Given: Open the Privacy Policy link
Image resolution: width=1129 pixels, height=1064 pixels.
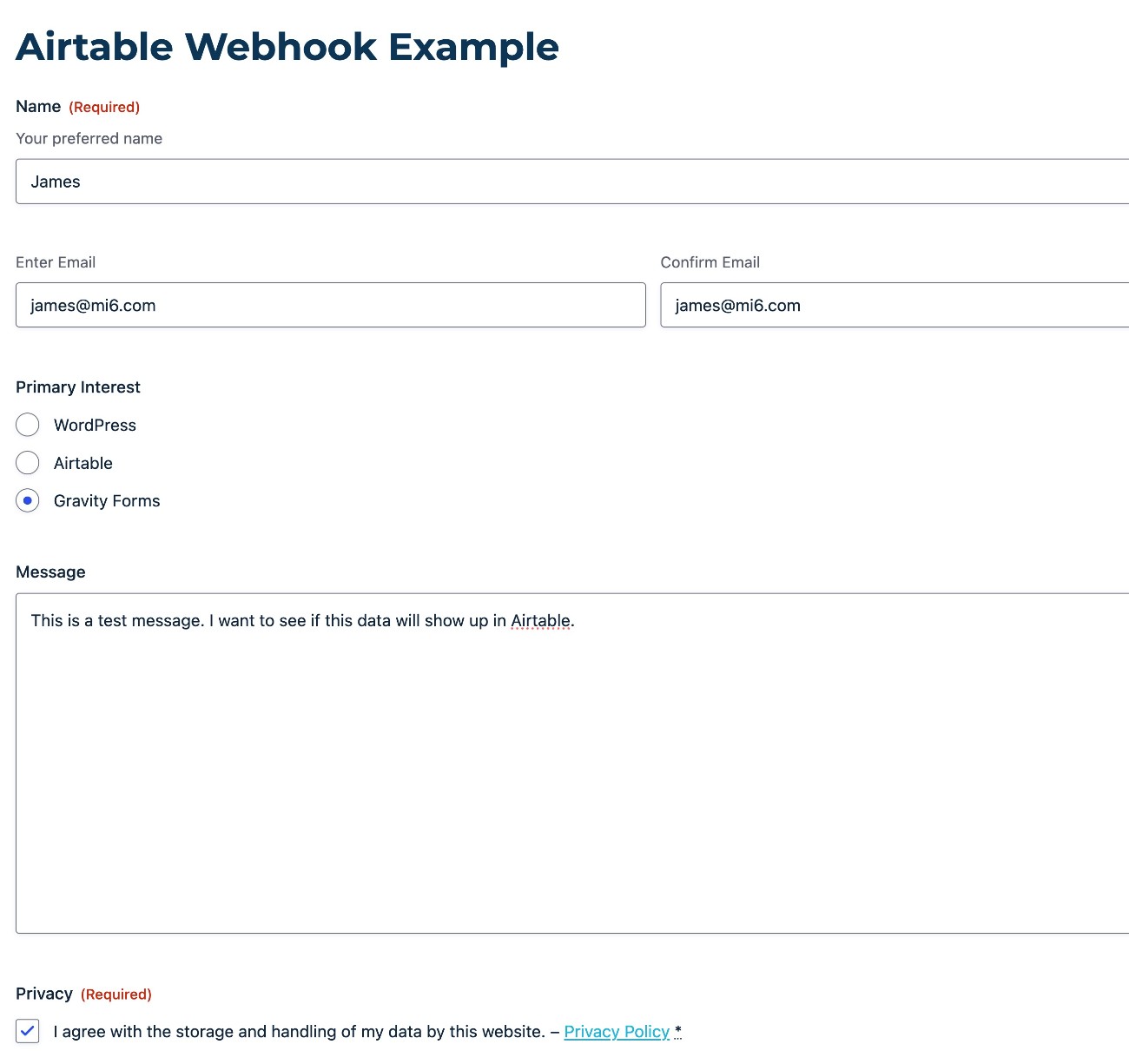Looking at the screenshot, I should pyautogui.click(x=617, y=1032).
